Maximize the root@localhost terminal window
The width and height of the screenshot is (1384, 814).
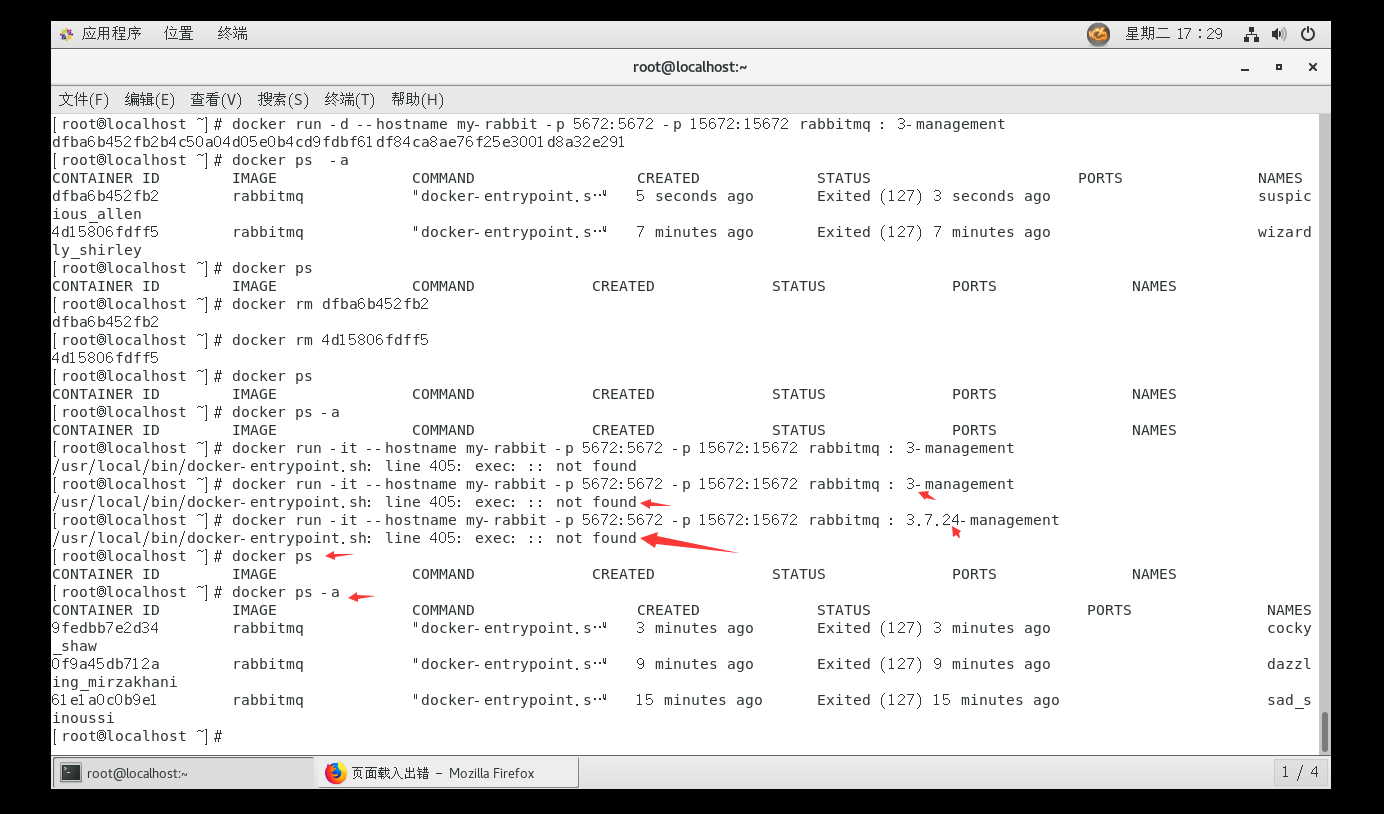click(x=1279, y=67)
